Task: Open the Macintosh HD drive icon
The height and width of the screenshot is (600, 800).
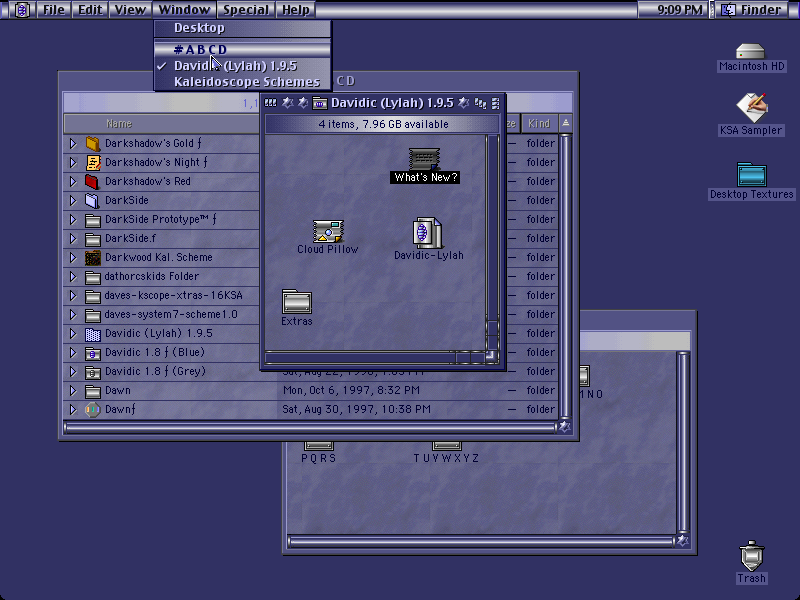Action: coord(751,52)
